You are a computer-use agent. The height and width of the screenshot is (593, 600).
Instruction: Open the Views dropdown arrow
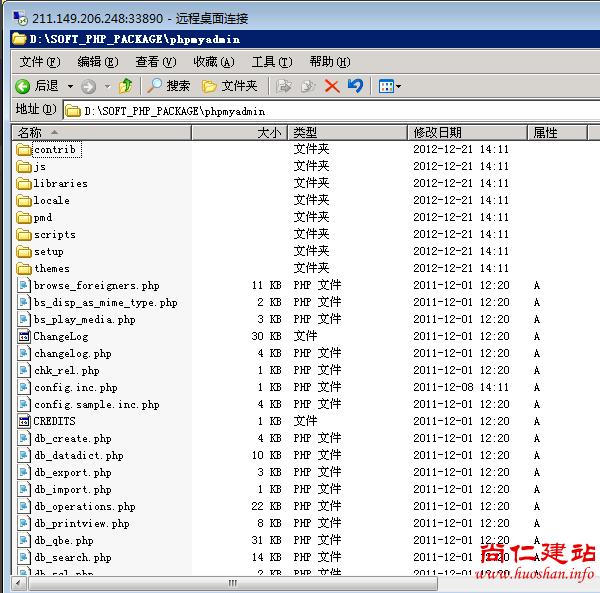pos(398,87)
